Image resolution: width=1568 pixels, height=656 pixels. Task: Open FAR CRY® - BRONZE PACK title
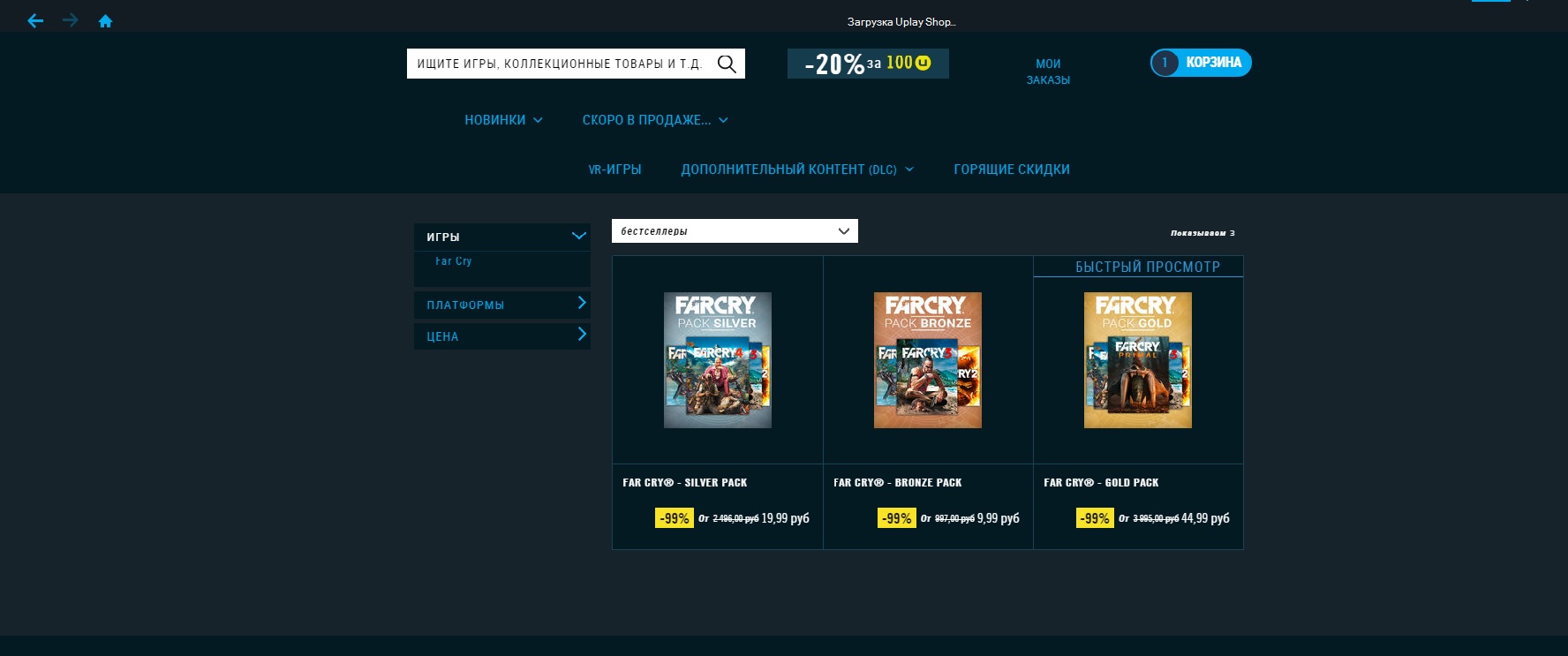[x=898, y=483]
